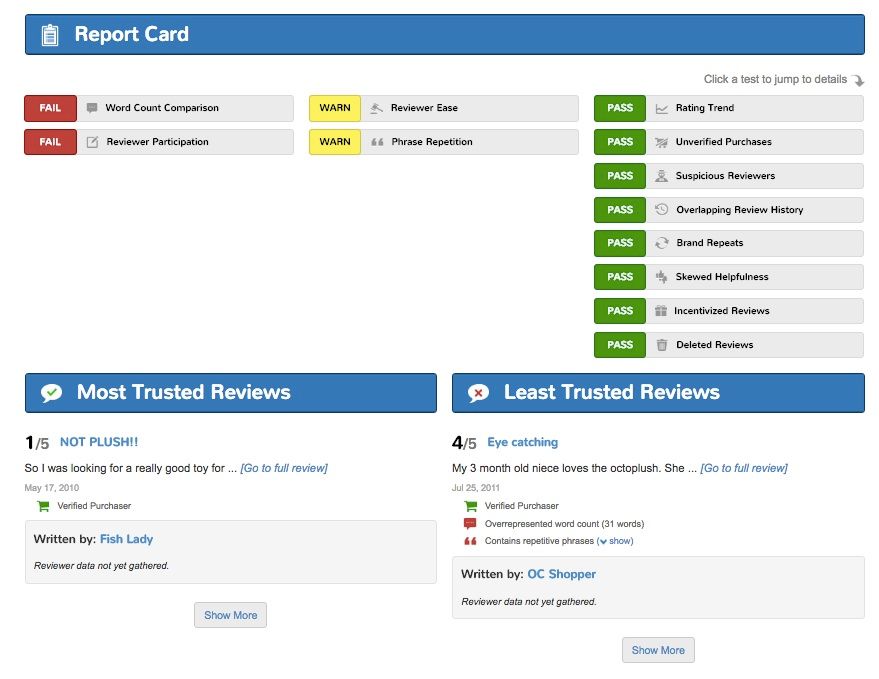The image size is (879, 679).
Task: Click the PASS badge for Deleted Reviews
Action: click(x=620, y=345)
